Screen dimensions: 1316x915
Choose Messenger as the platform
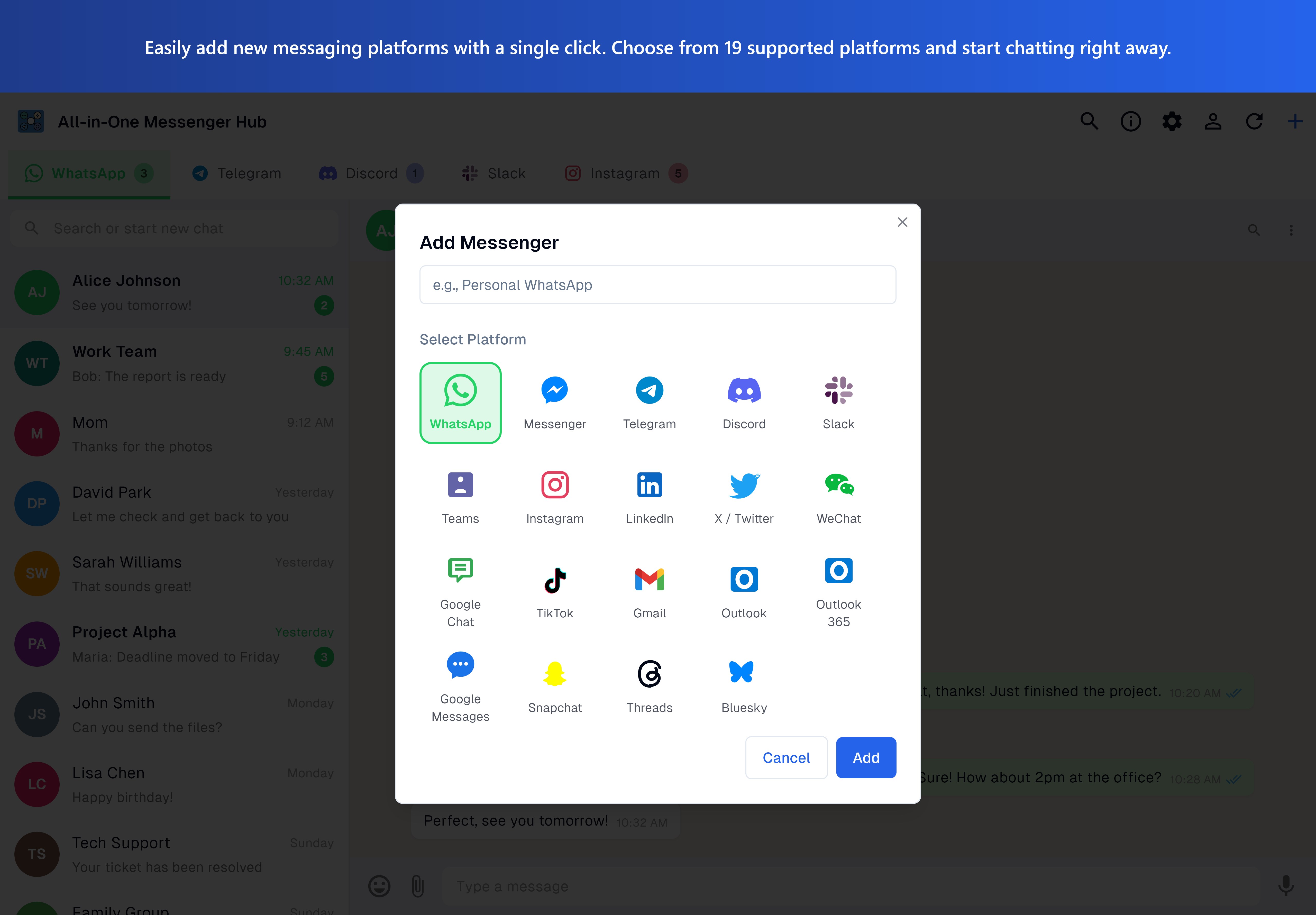pos(555,402)
